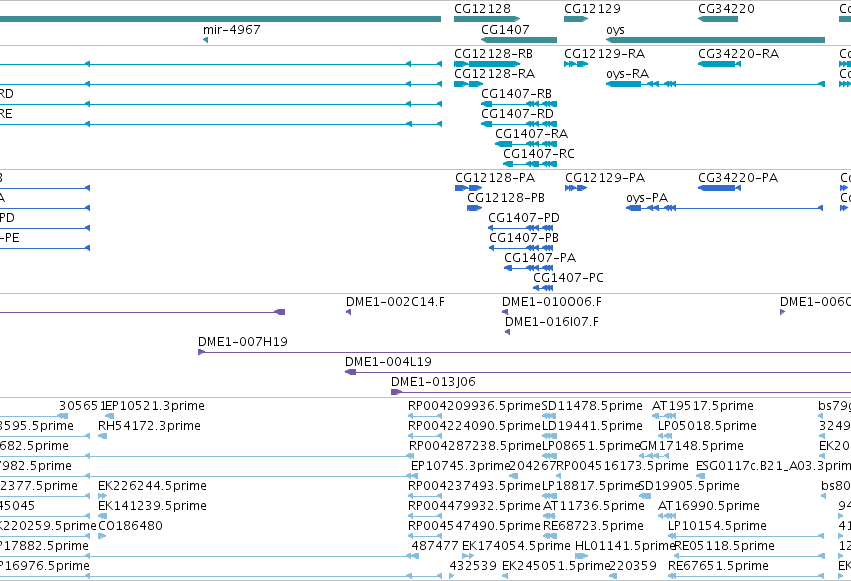
Task: Click the GM17148.5prime EST label
Action: coord(691,446)
